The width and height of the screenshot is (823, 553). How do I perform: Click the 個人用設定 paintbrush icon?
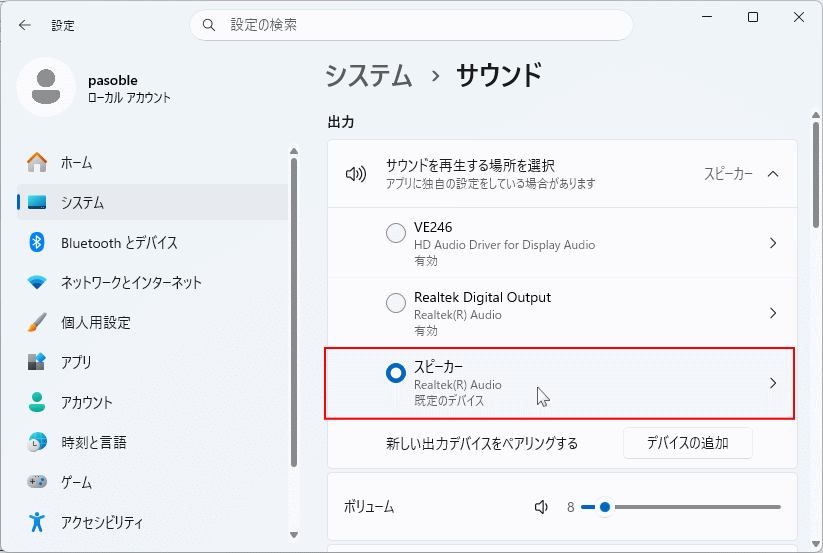37,322
